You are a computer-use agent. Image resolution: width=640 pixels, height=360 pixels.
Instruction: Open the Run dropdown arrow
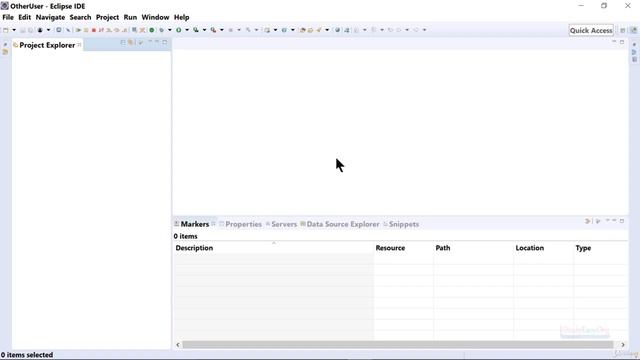coord(187,30)
